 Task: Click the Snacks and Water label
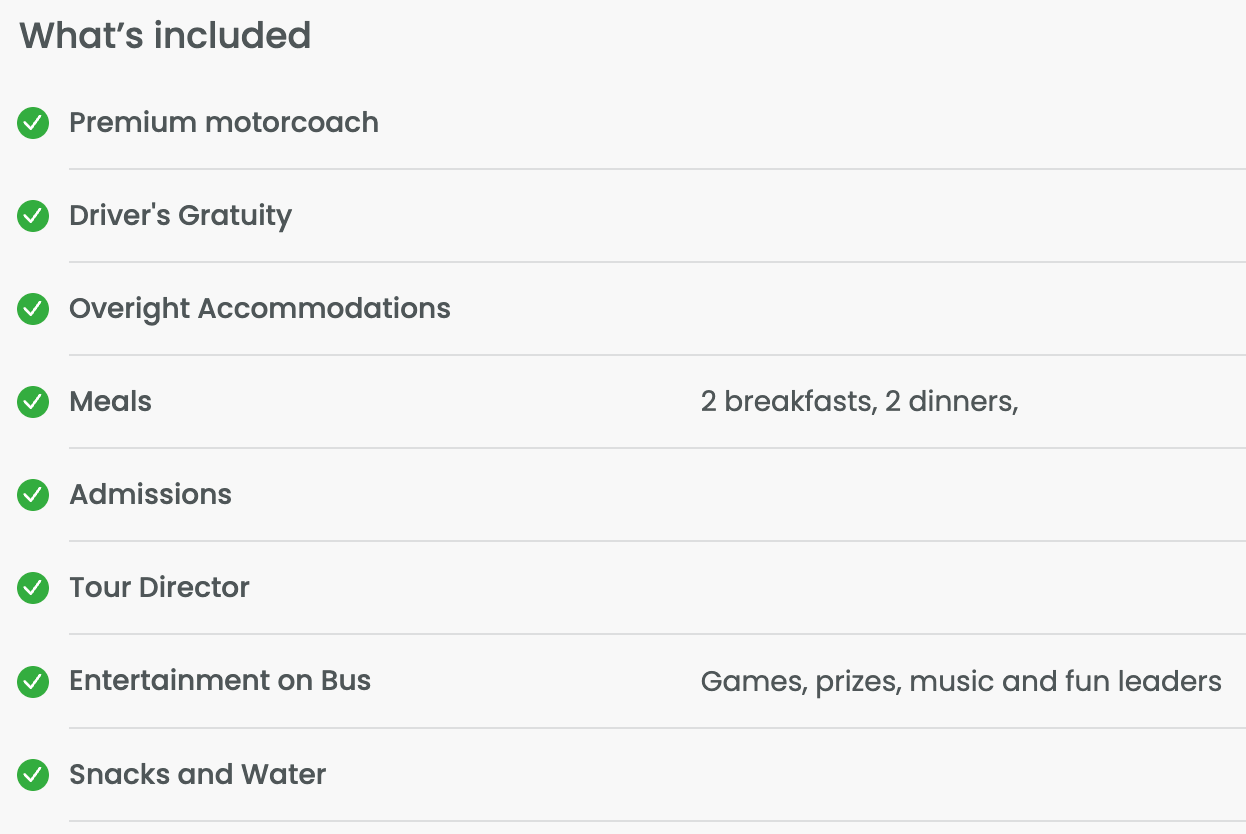coord(197,775)
